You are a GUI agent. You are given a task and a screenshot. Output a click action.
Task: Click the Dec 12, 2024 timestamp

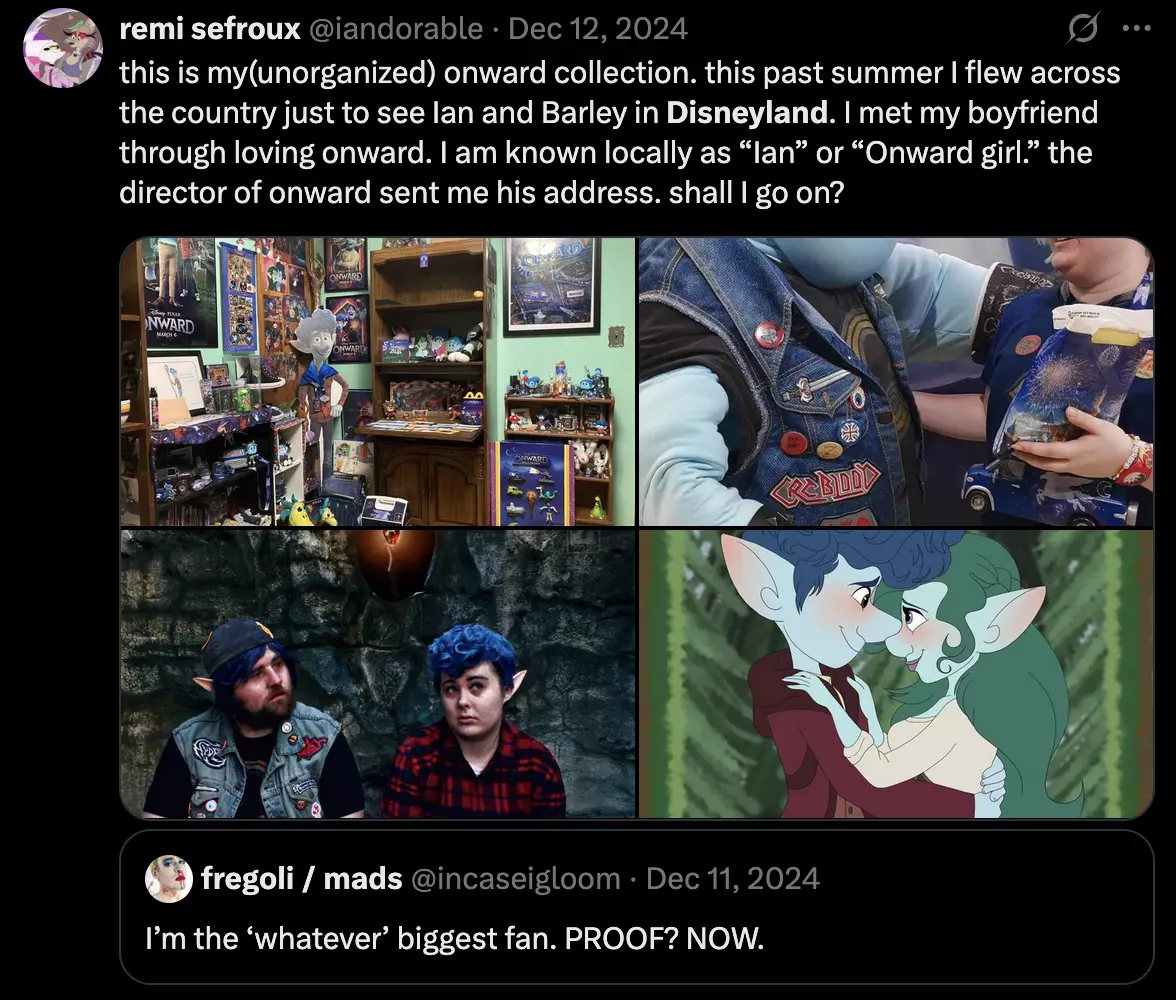click(x=598, y=29)
